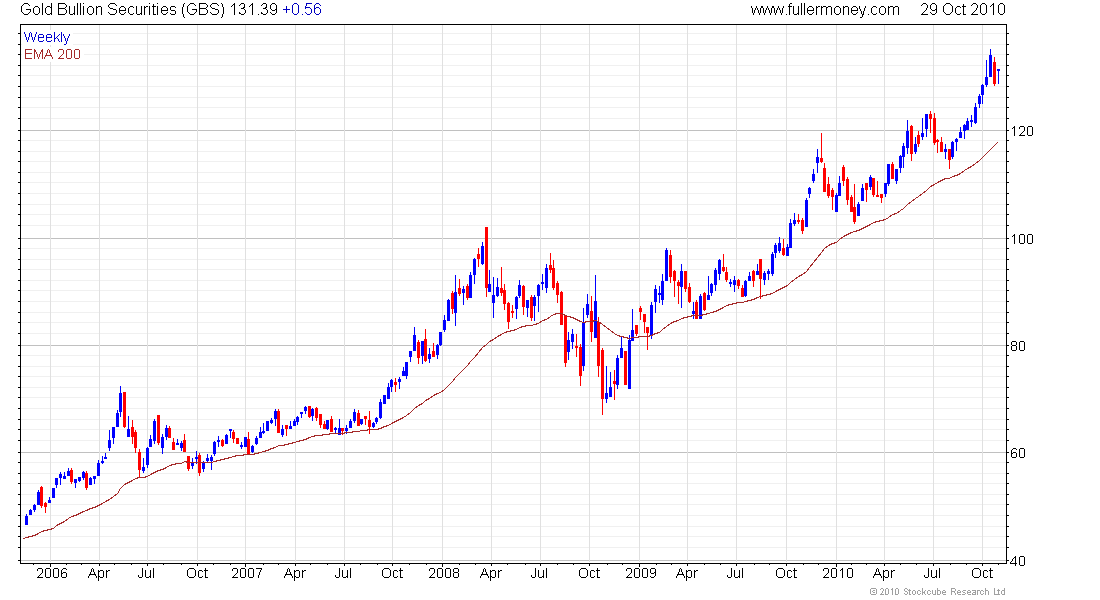
Task: Click the www.fullermoney.com text
Action: 825,10
